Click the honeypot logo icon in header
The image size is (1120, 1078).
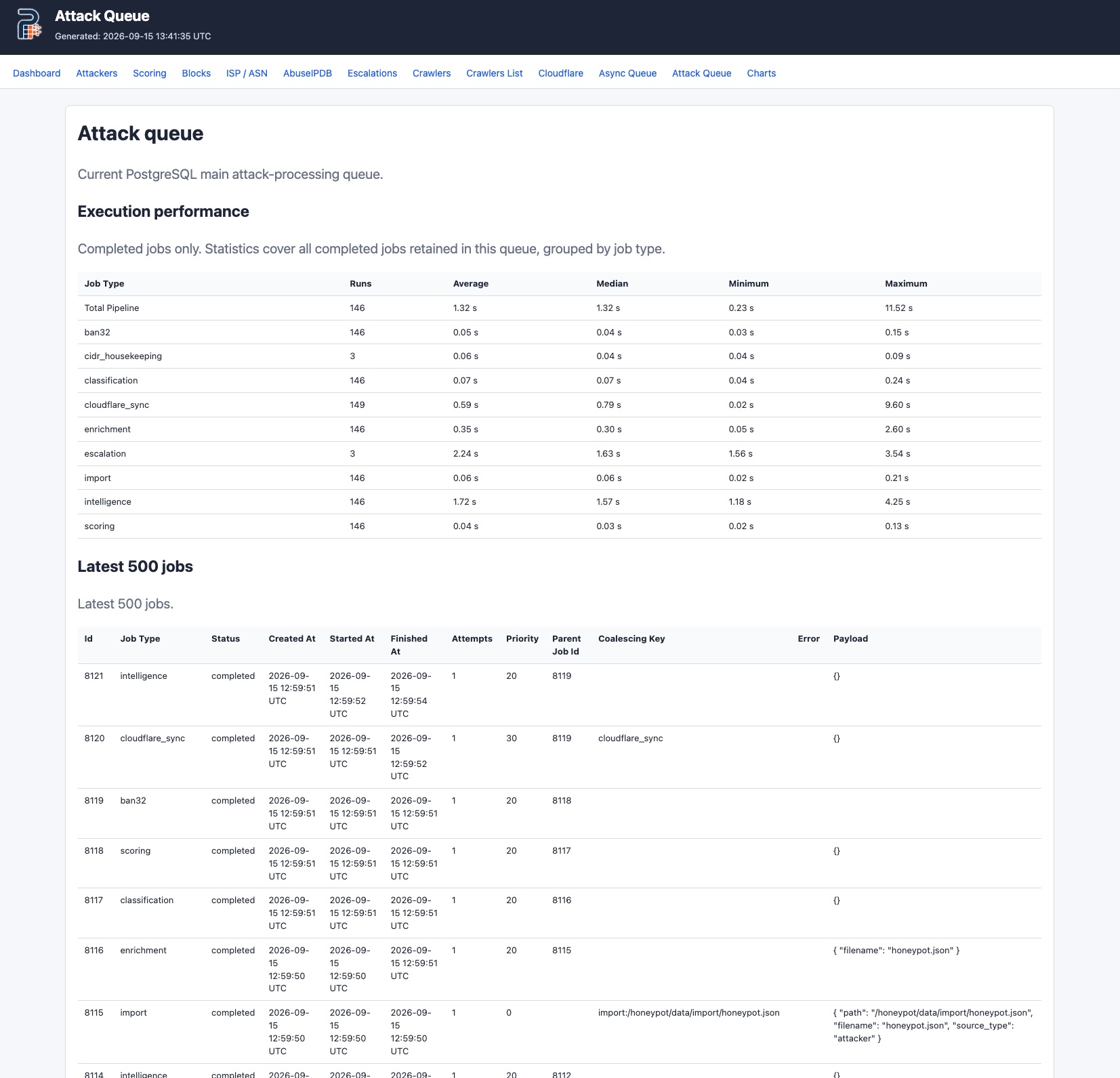[29, 24]
